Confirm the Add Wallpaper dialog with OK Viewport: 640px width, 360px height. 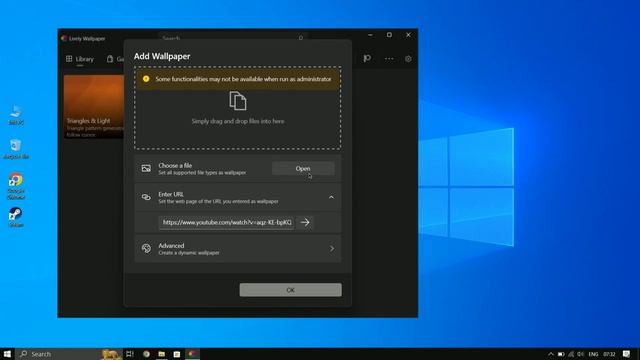291,290
